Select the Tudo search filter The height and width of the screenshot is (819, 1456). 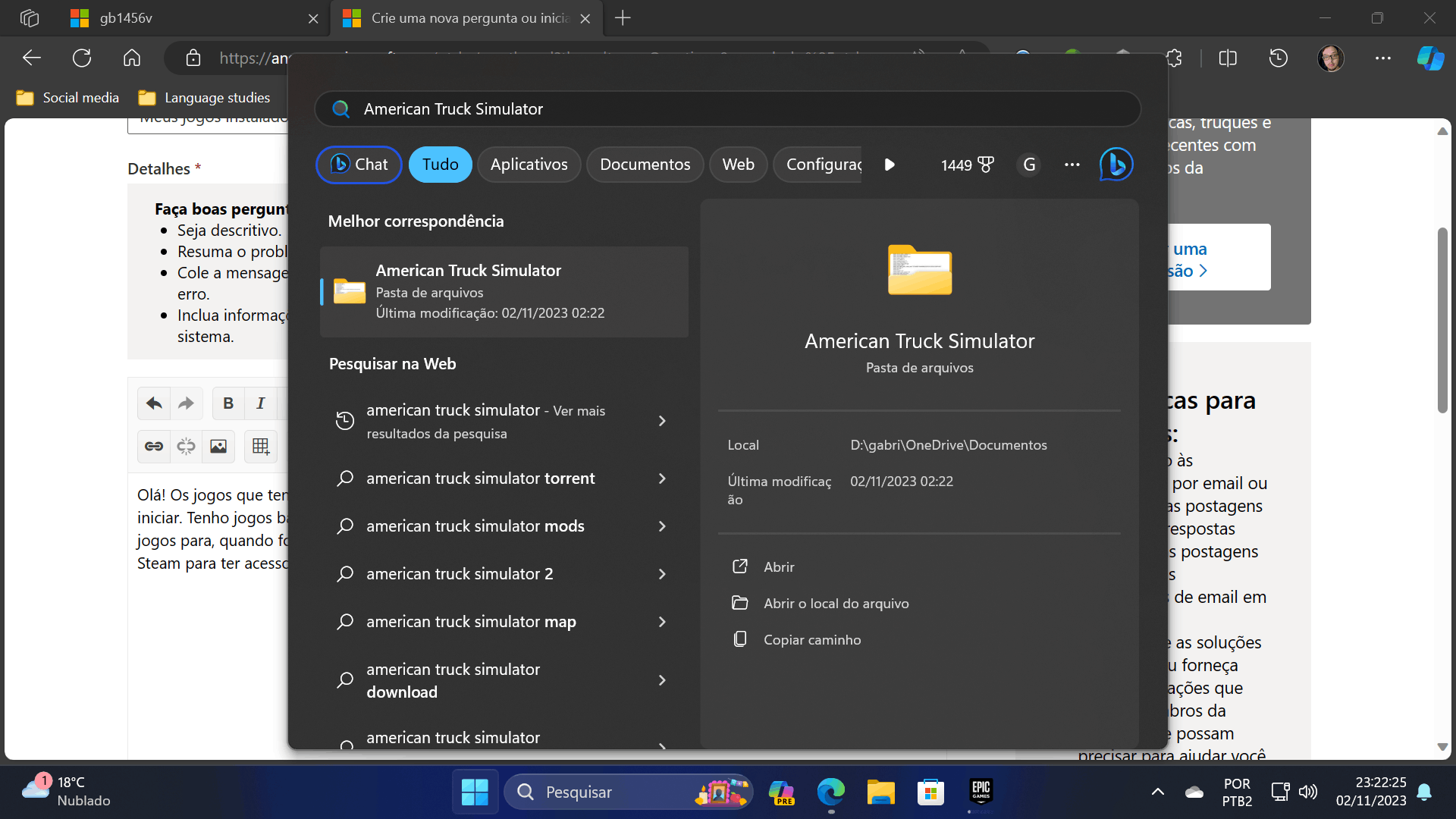coord(440,165)
